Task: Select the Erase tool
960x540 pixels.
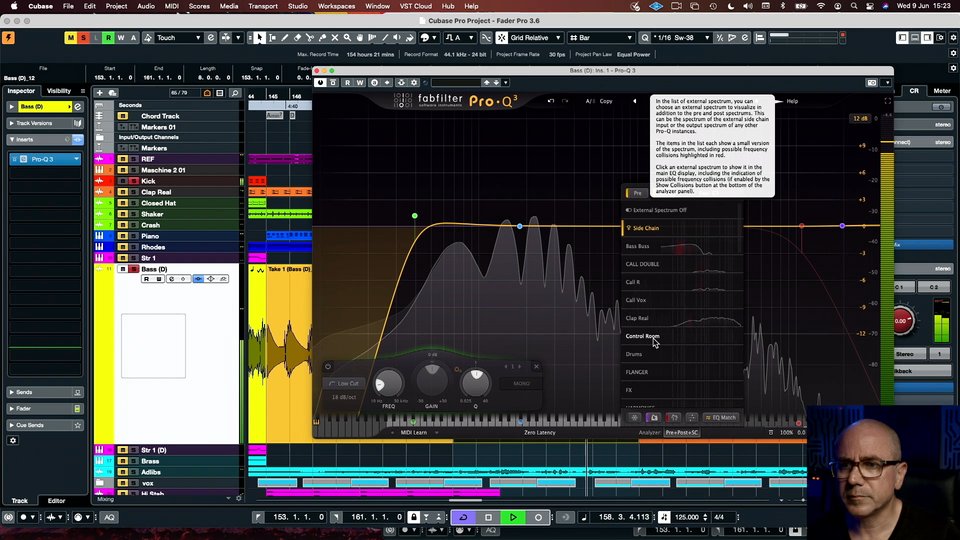Action: [298, 38]
